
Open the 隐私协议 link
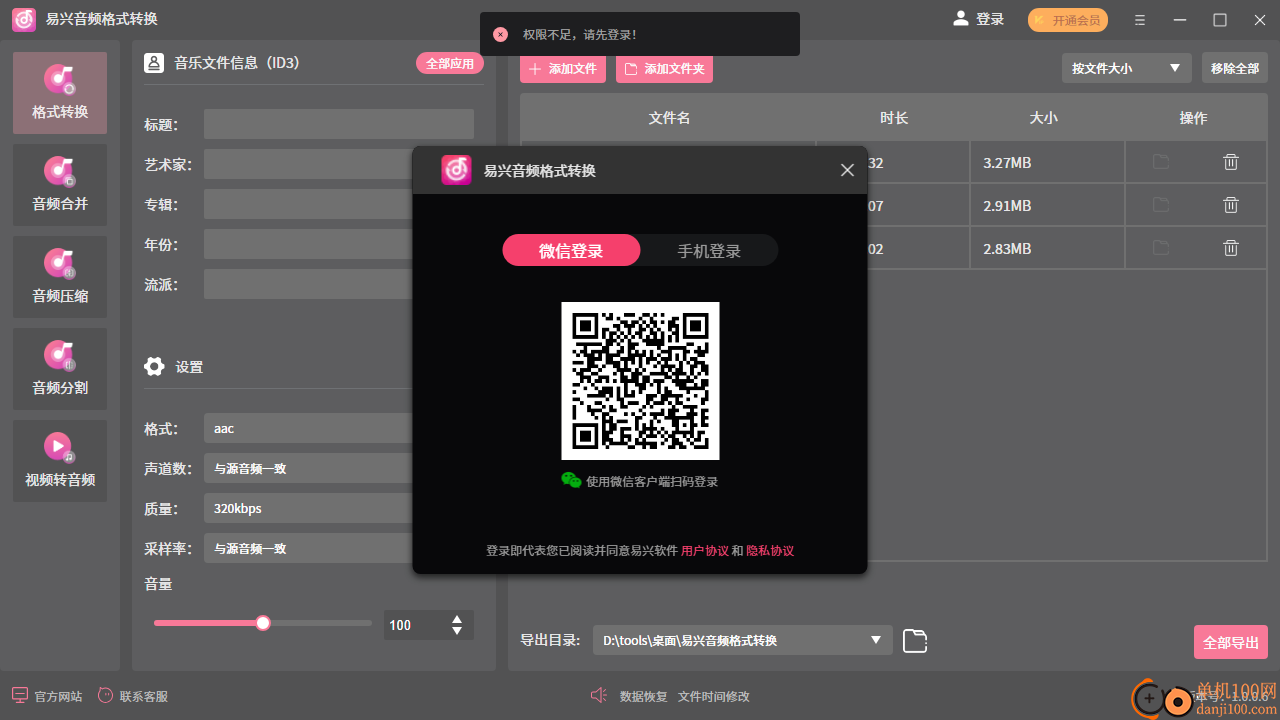click(770, 551)
